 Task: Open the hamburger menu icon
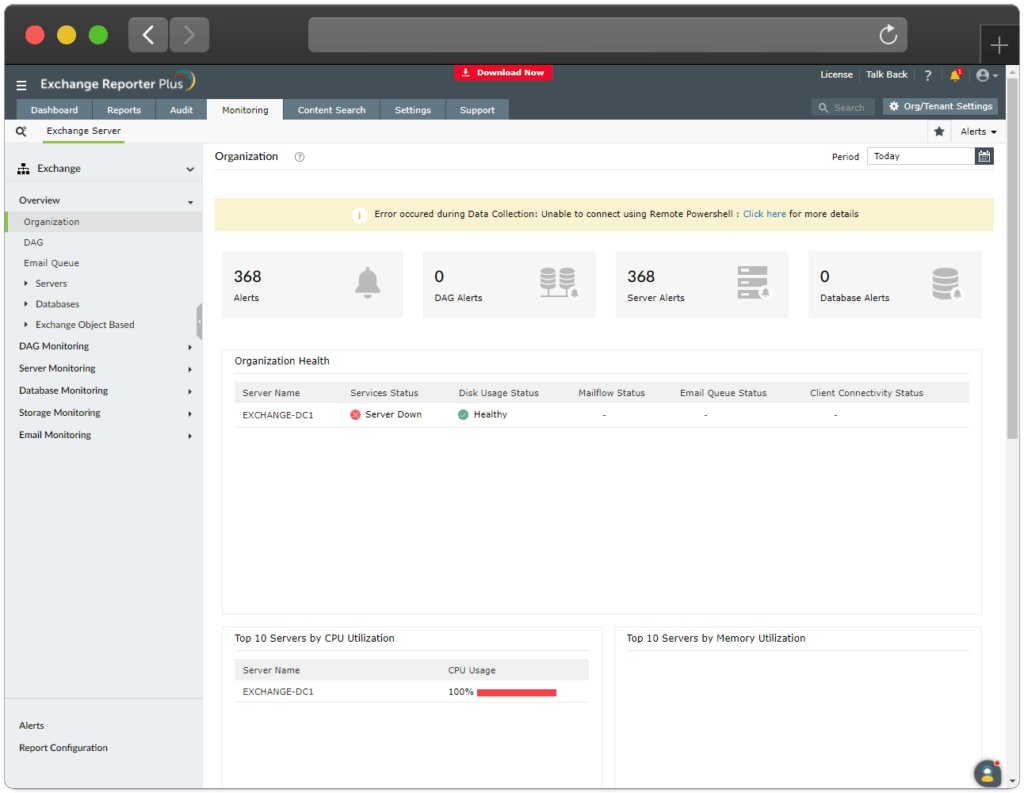[22, 85]
